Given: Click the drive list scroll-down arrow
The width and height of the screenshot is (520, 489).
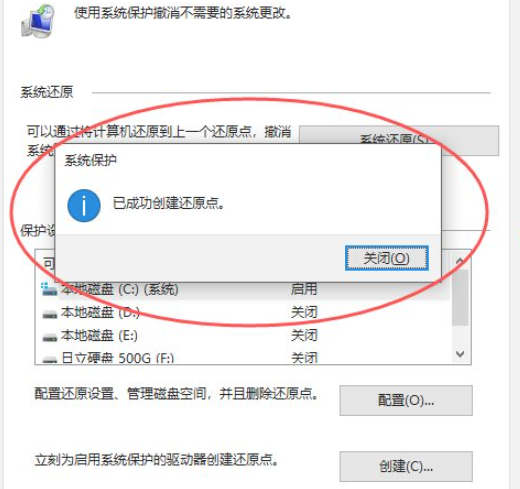Looking at the screenshot, I should (x=460, y=354).
